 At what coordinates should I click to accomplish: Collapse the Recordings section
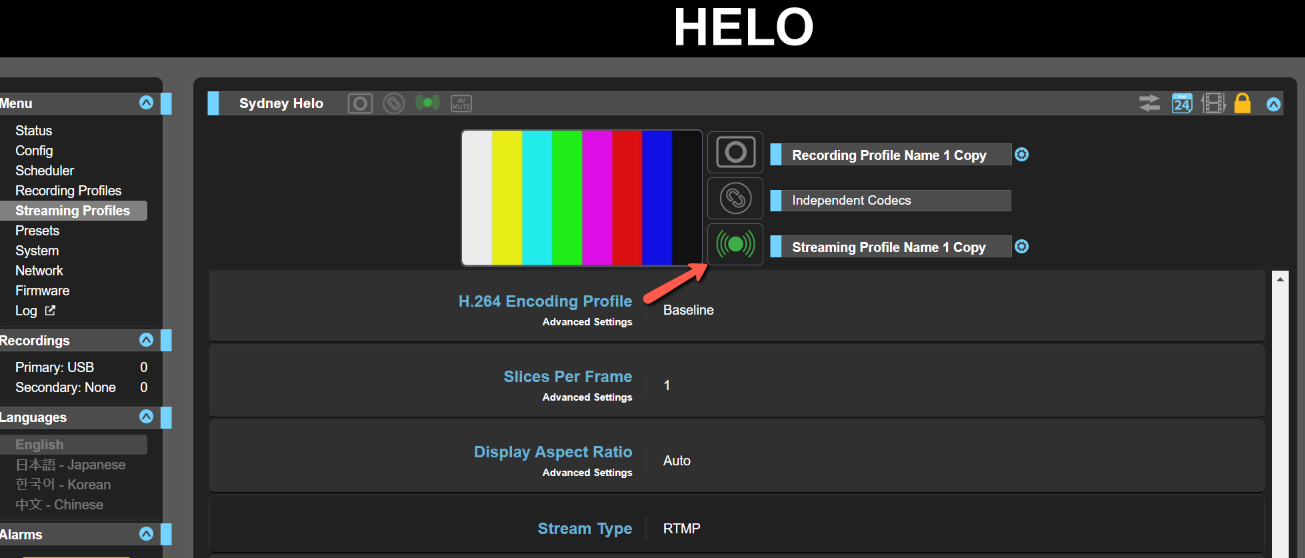(x=146, y=340)
